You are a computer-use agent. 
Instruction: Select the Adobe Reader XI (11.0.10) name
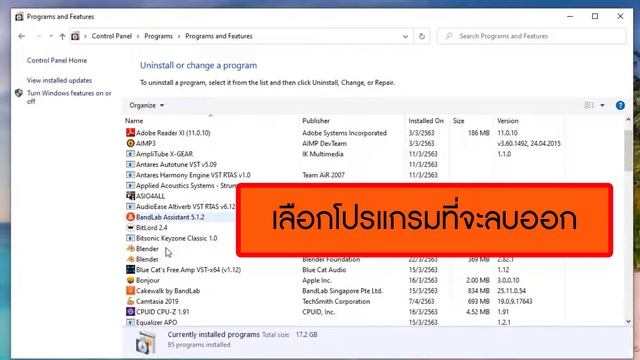tap(173, 133)
